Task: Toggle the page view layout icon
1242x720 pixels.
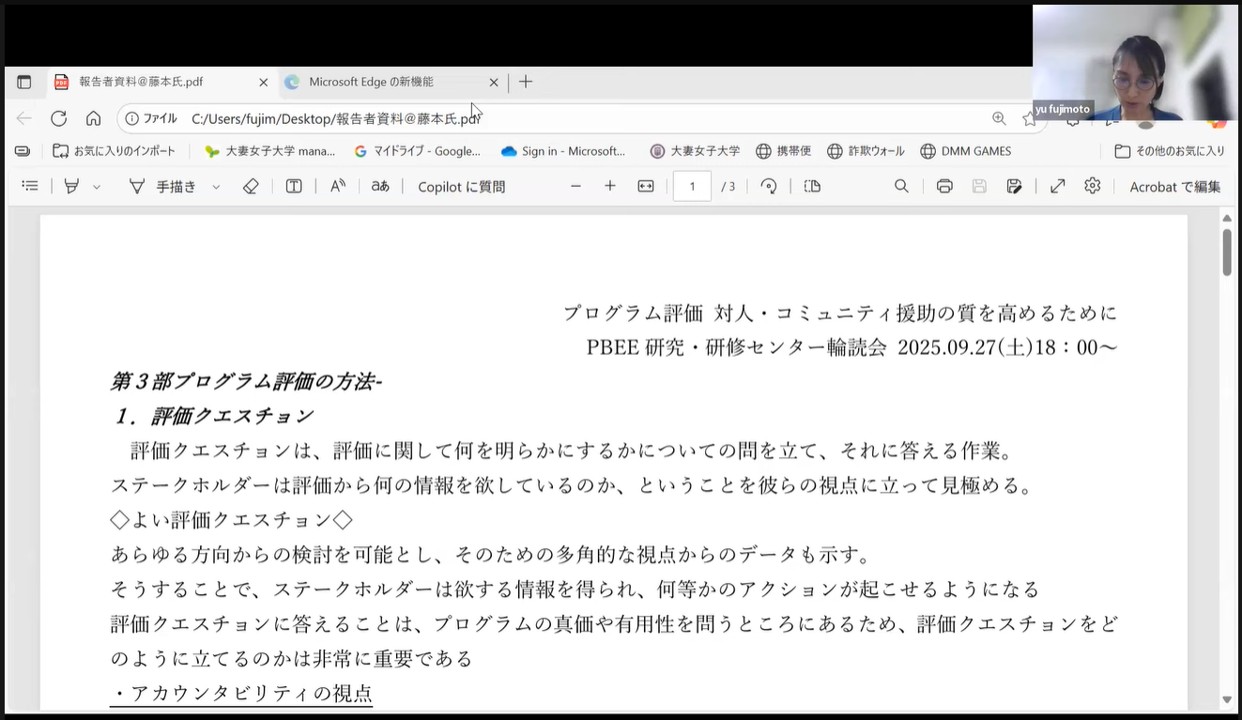Action: pos(812,186)
